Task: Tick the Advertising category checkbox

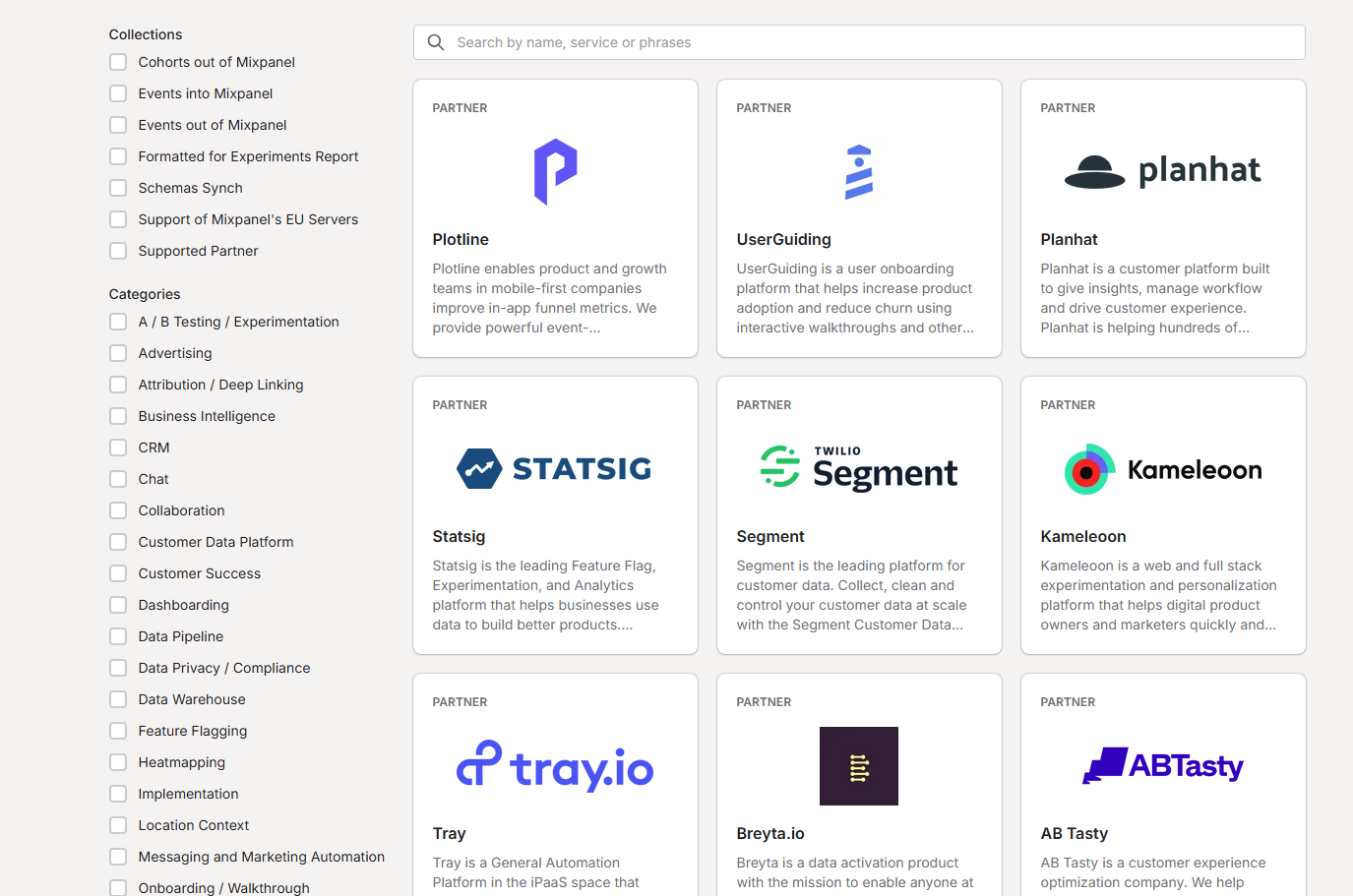Action: (x=118, y=353)
